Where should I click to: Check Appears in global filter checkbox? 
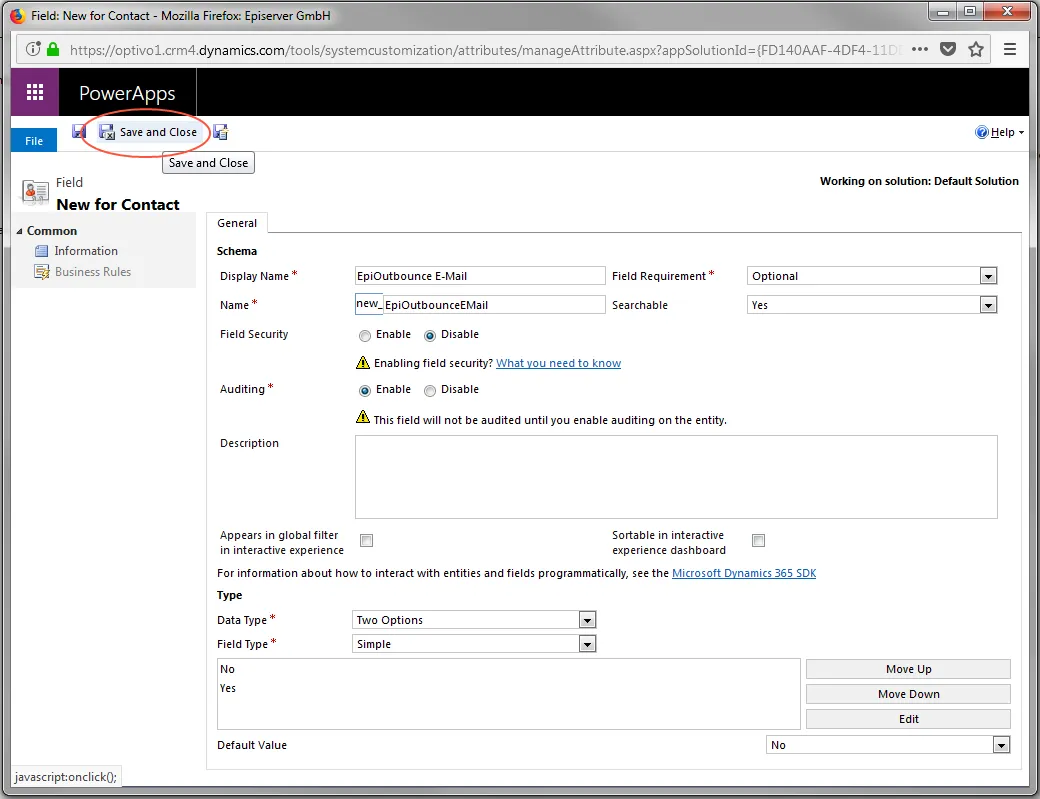(366, 540)
